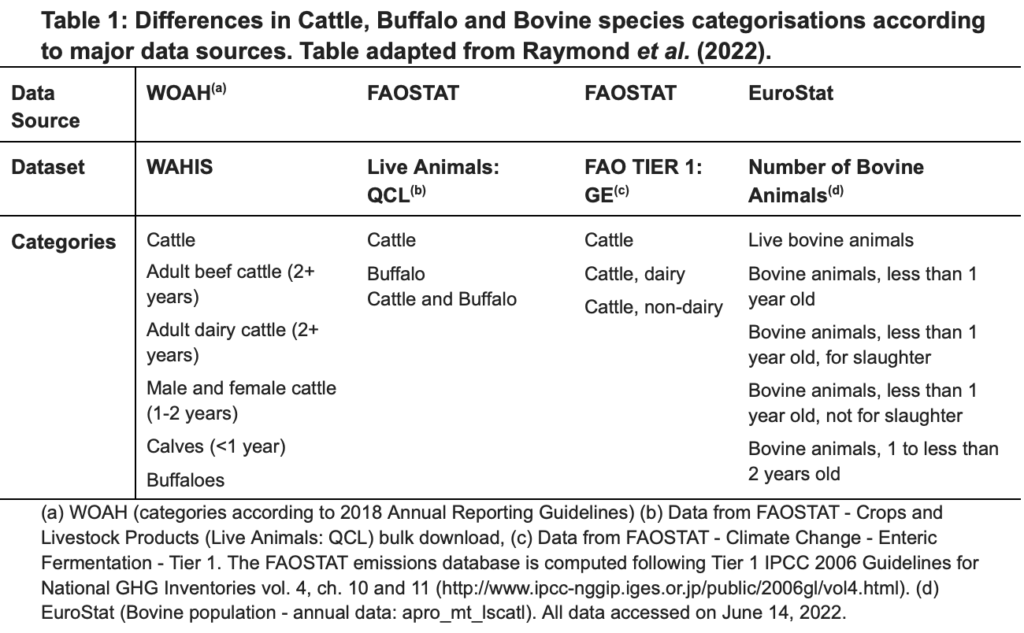Select Male and female cattle (1-2 years)
The height and width of the screenshot is (633, 1024).
[241, 400]
